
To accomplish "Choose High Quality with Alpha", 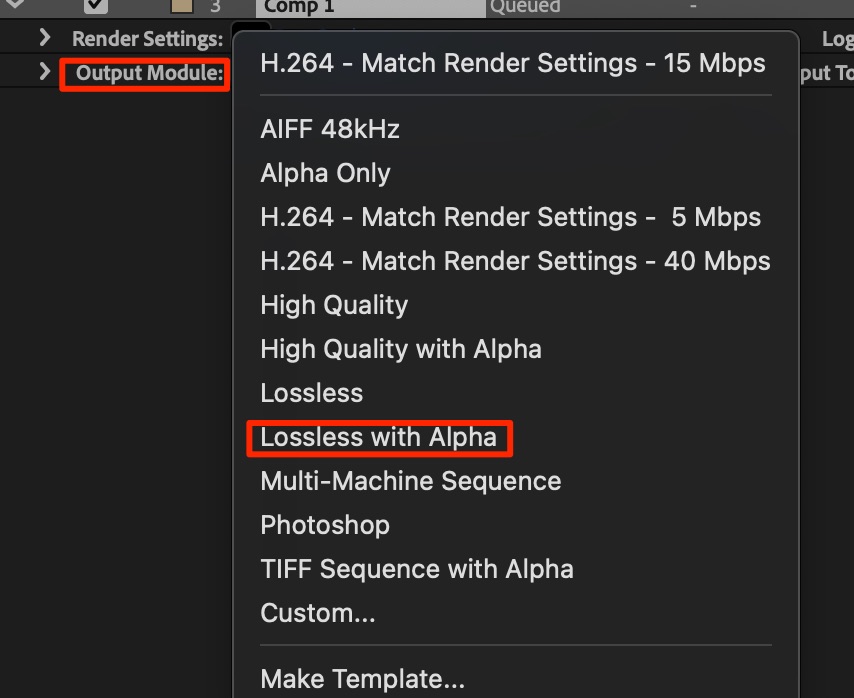I will pyautogui.click(x=400, y=349).
